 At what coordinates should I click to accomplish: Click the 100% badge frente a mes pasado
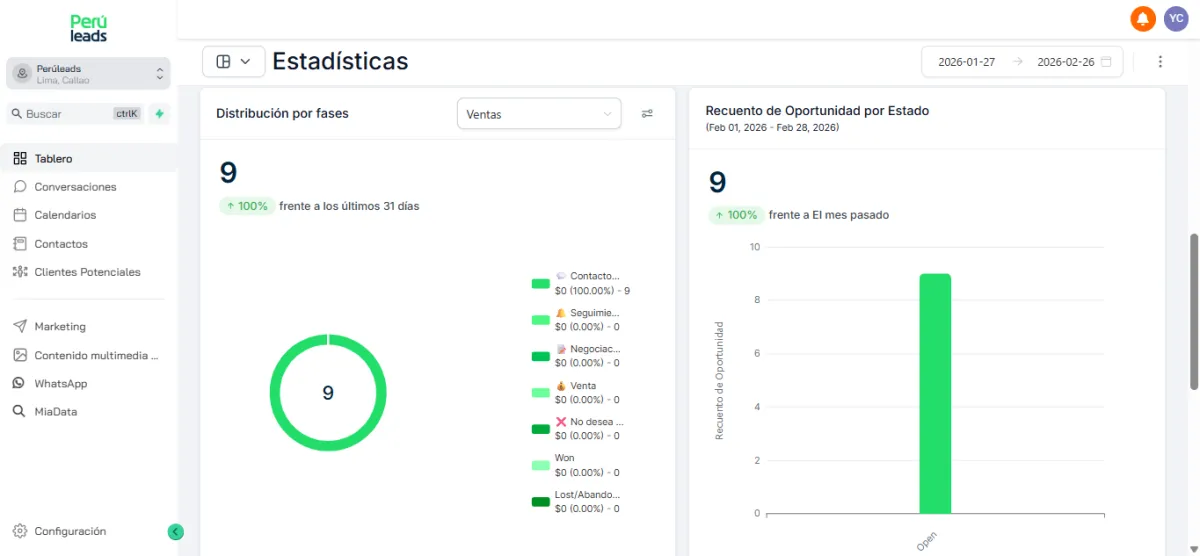click(737, 215)
